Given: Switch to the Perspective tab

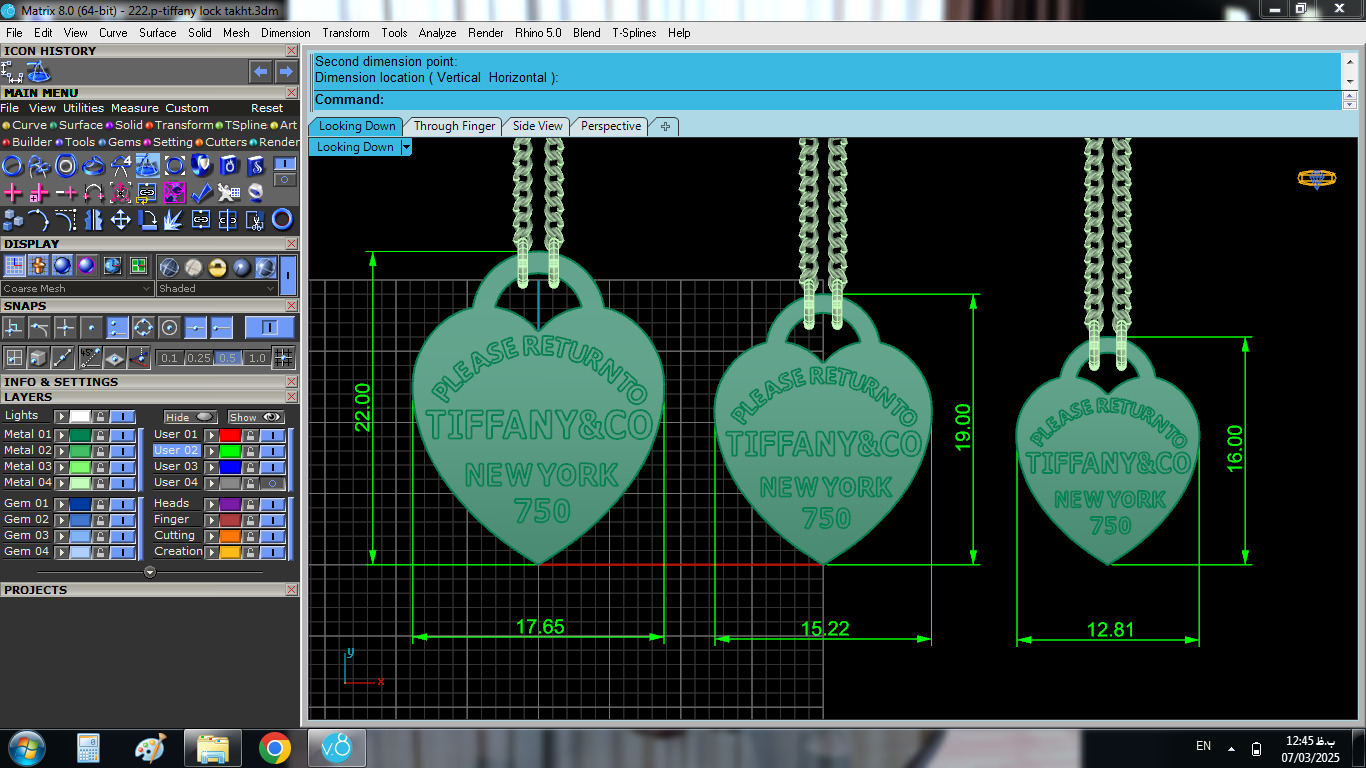Looking at the screenshot, I should click(610, 126).
